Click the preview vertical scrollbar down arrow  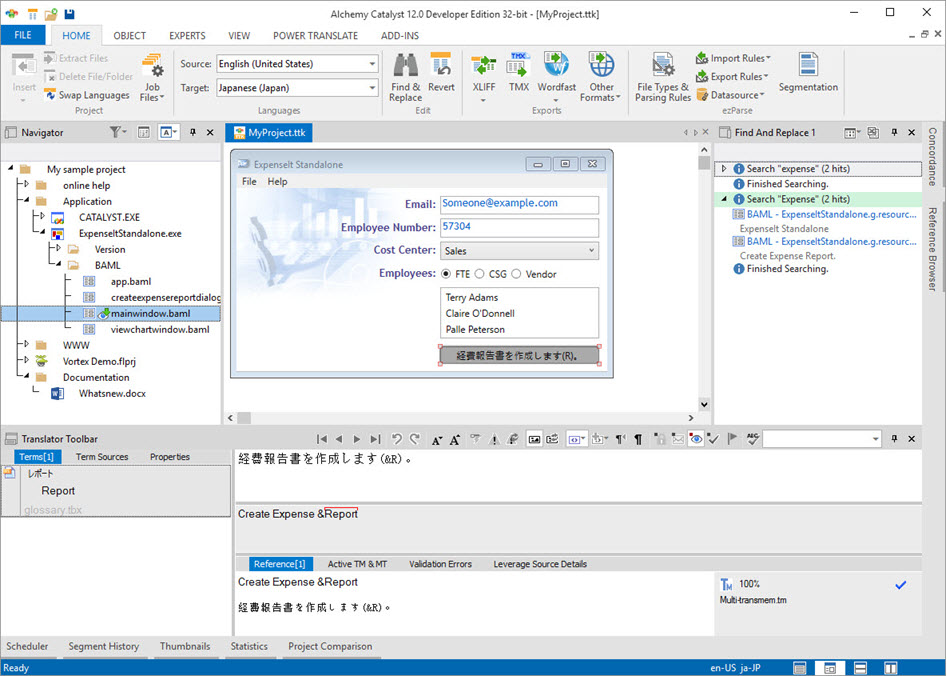[x=704, y=404]
